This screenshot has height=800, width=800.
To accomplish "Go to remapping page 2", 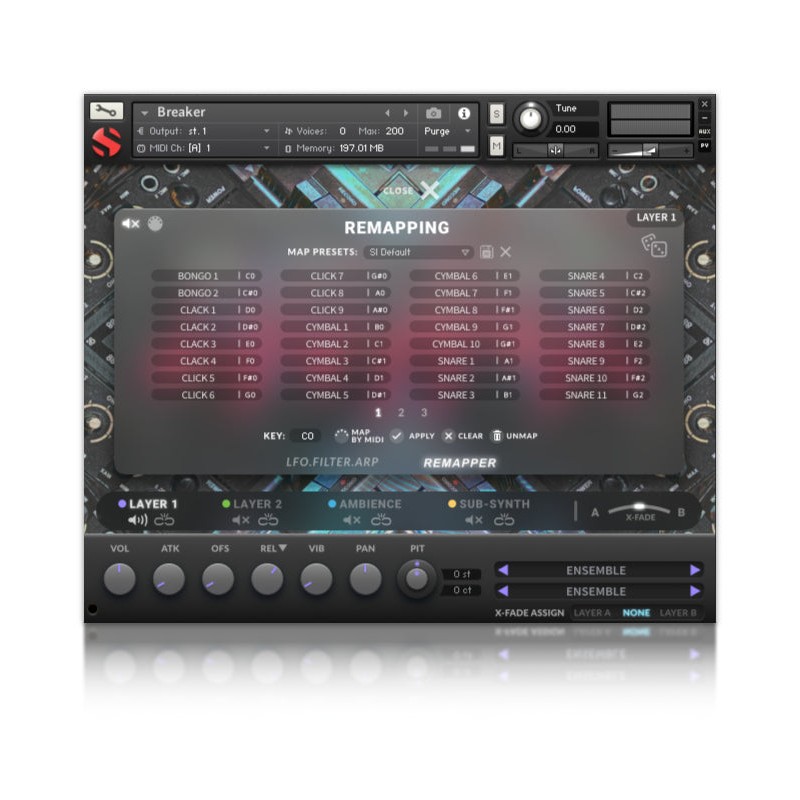I will [401, 412].
